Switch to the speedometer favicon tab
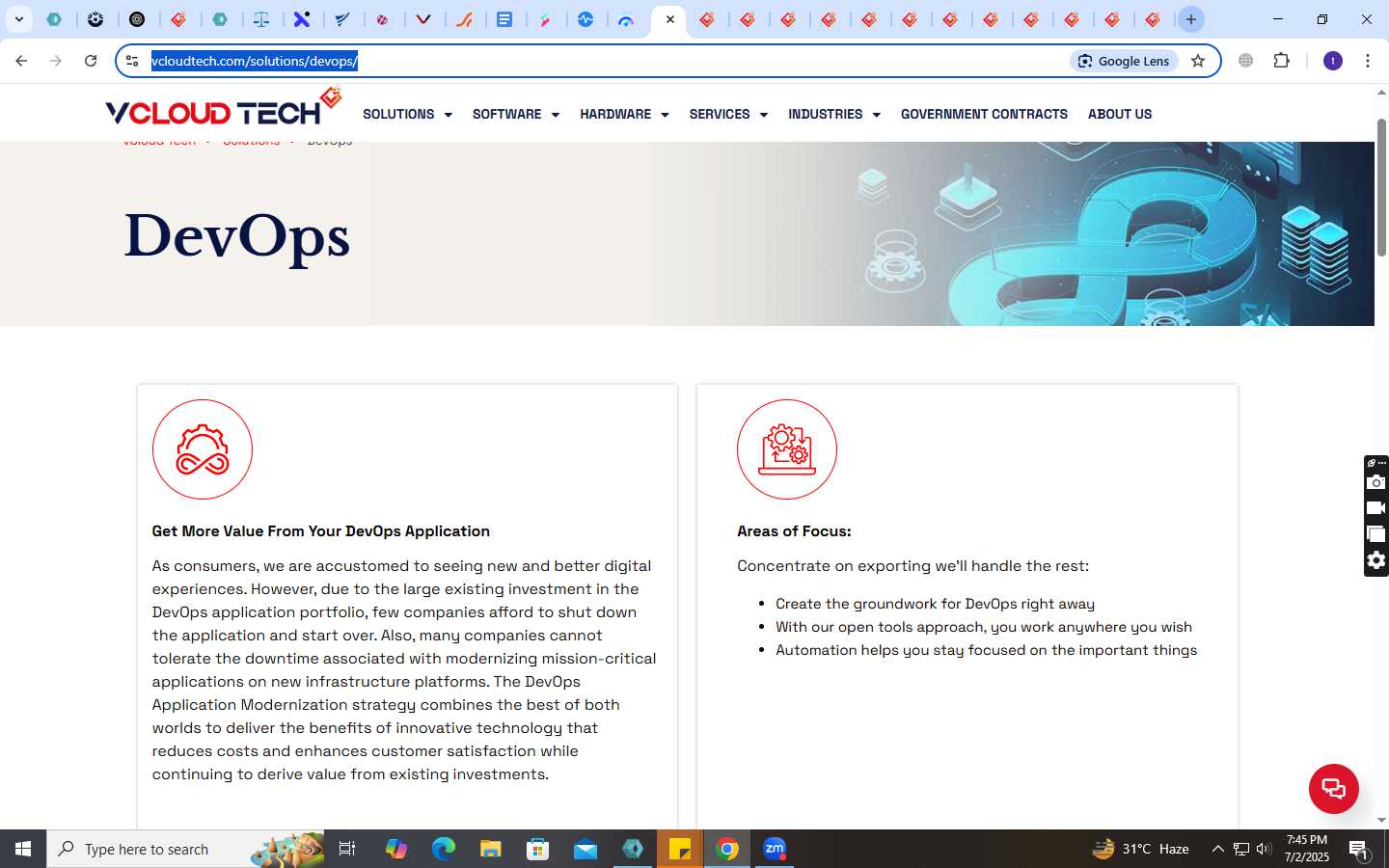The height and width of the screenshot is (868, 1389). click(626, 19)
